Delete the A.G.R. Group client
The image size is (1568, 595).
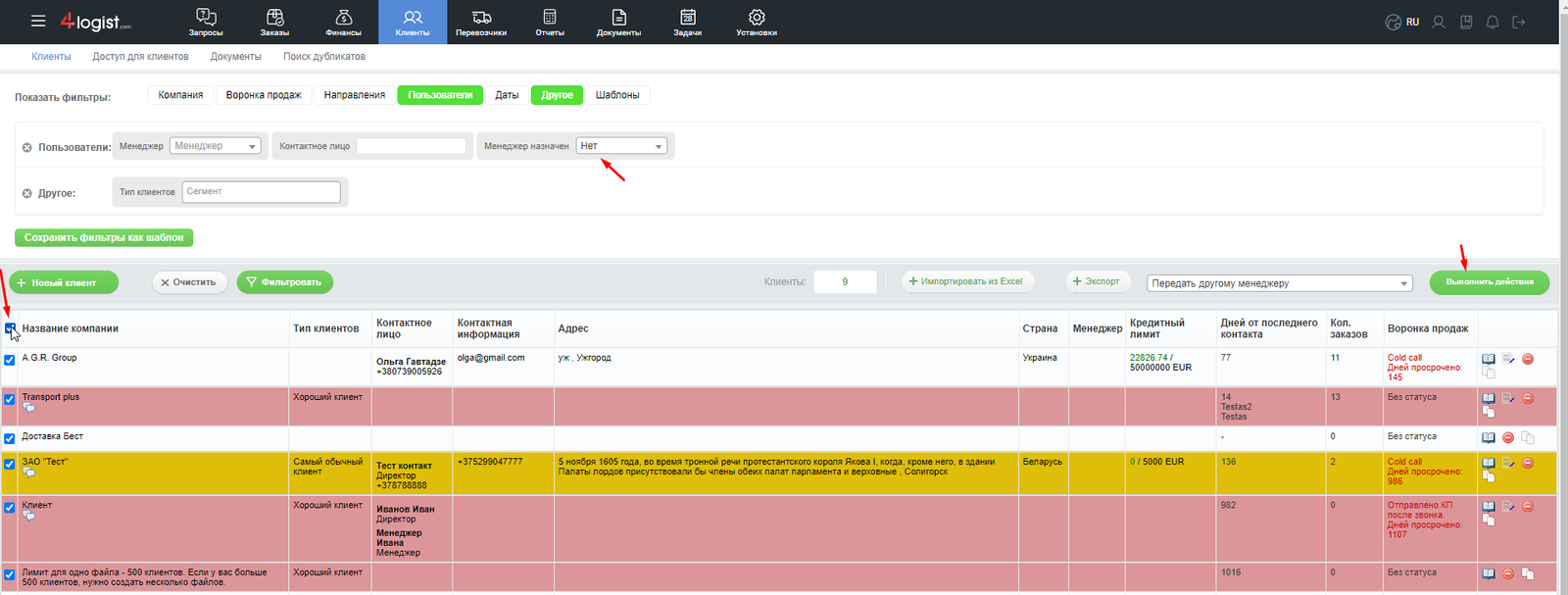(x=1528, y=359)
